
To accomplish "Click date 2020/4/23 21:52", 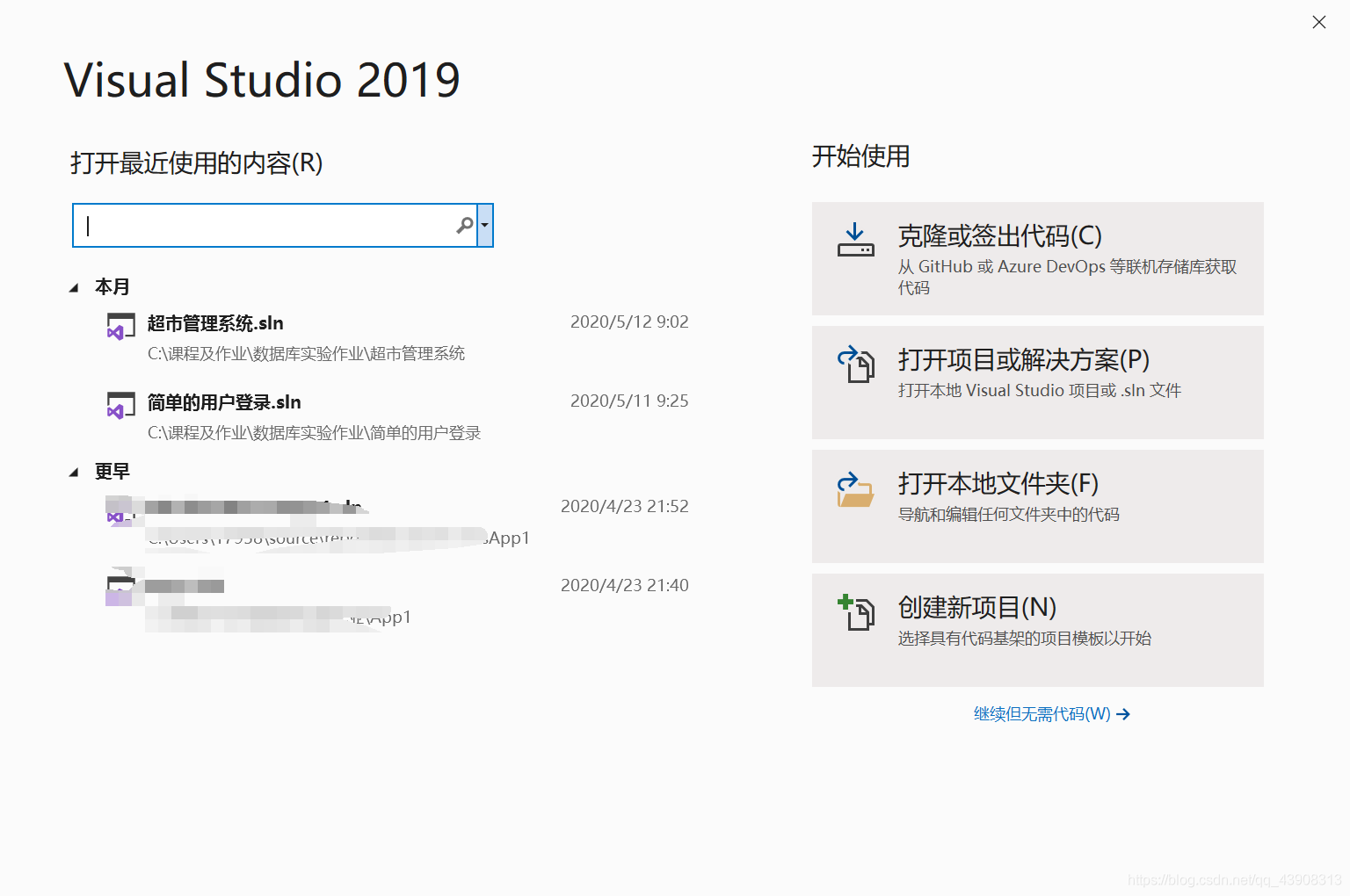I will [625, 506].
